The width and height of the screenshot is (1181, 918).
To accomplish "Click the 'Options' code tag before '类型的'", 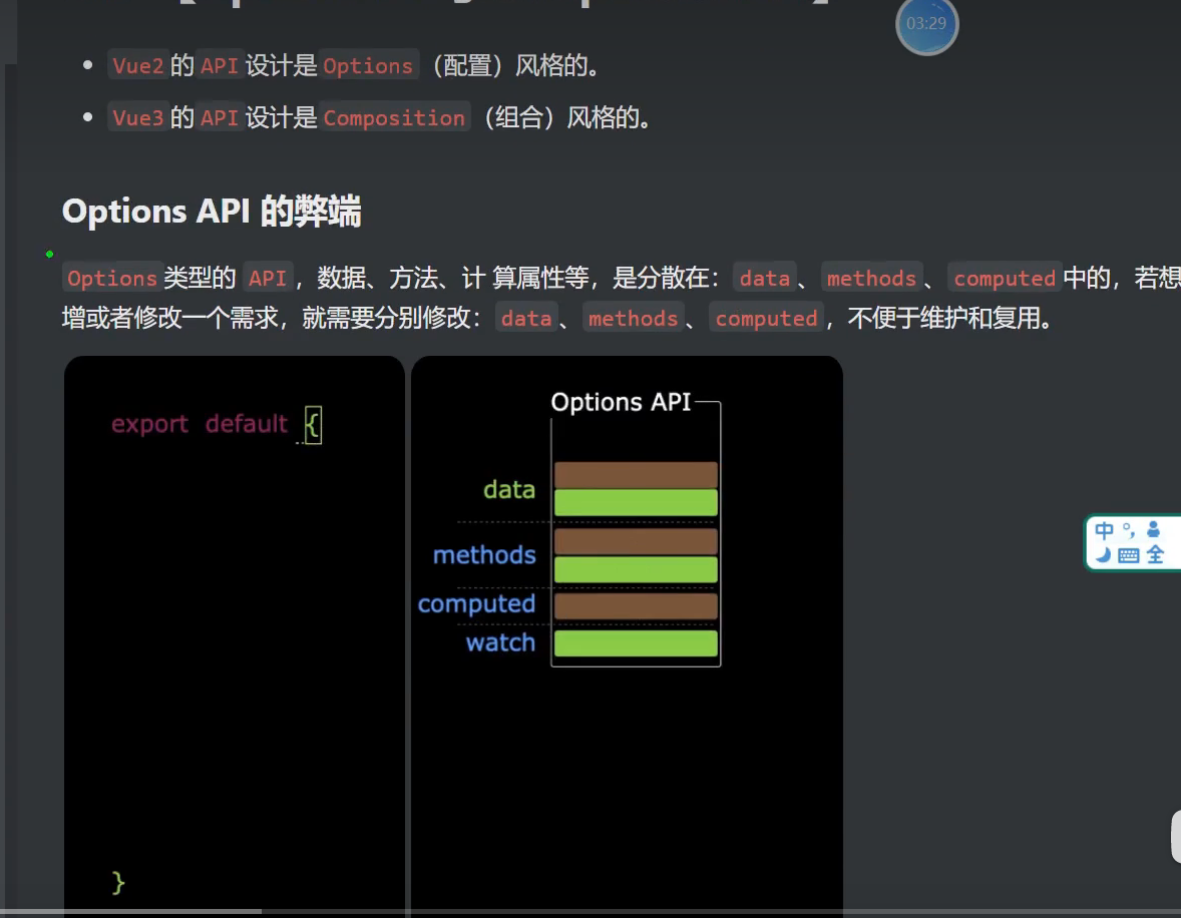I will coord(111,279).
